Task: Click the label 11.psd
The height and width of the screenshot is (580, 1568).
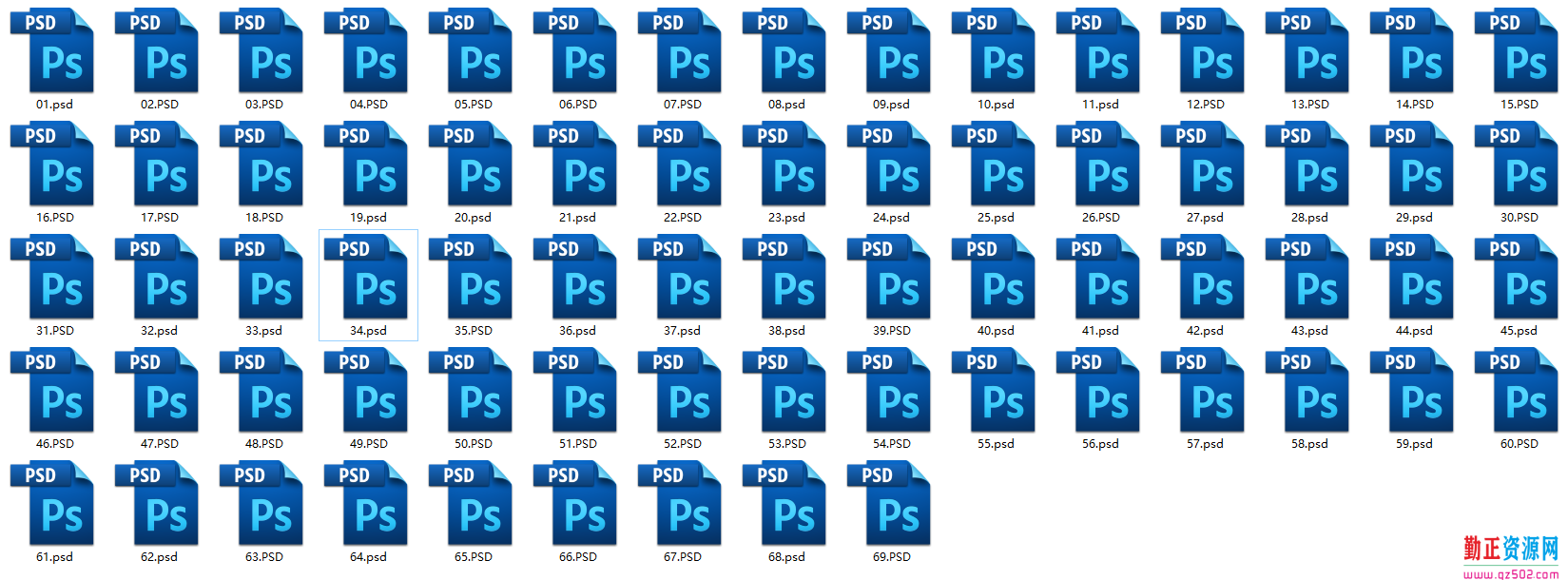Action: [1100, 105]
